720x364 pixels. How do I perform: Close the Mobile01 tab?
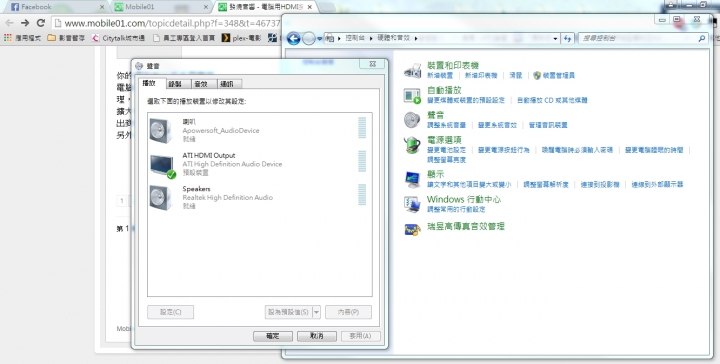point(205,7)
